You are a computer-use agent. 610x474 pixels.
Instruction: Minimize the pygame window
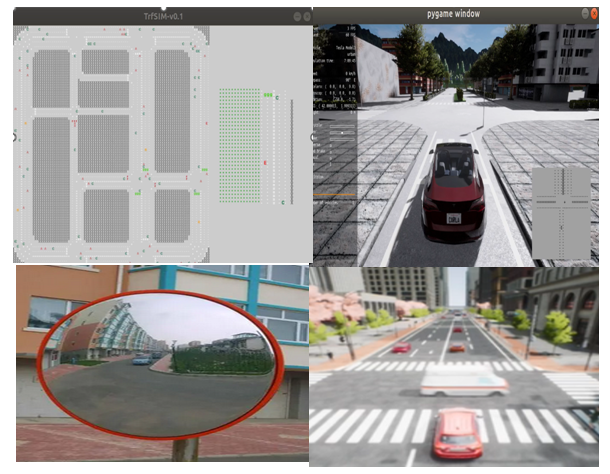click(584, 16)
